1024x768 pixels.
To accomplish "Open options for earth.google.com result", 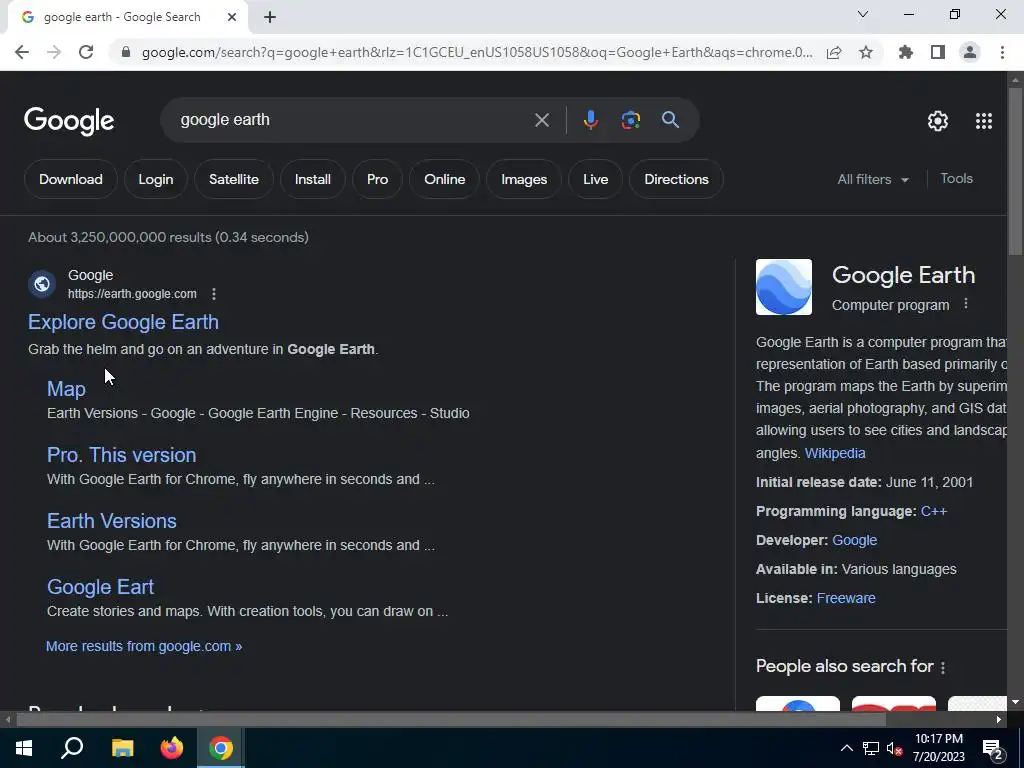I will (214, 294).
